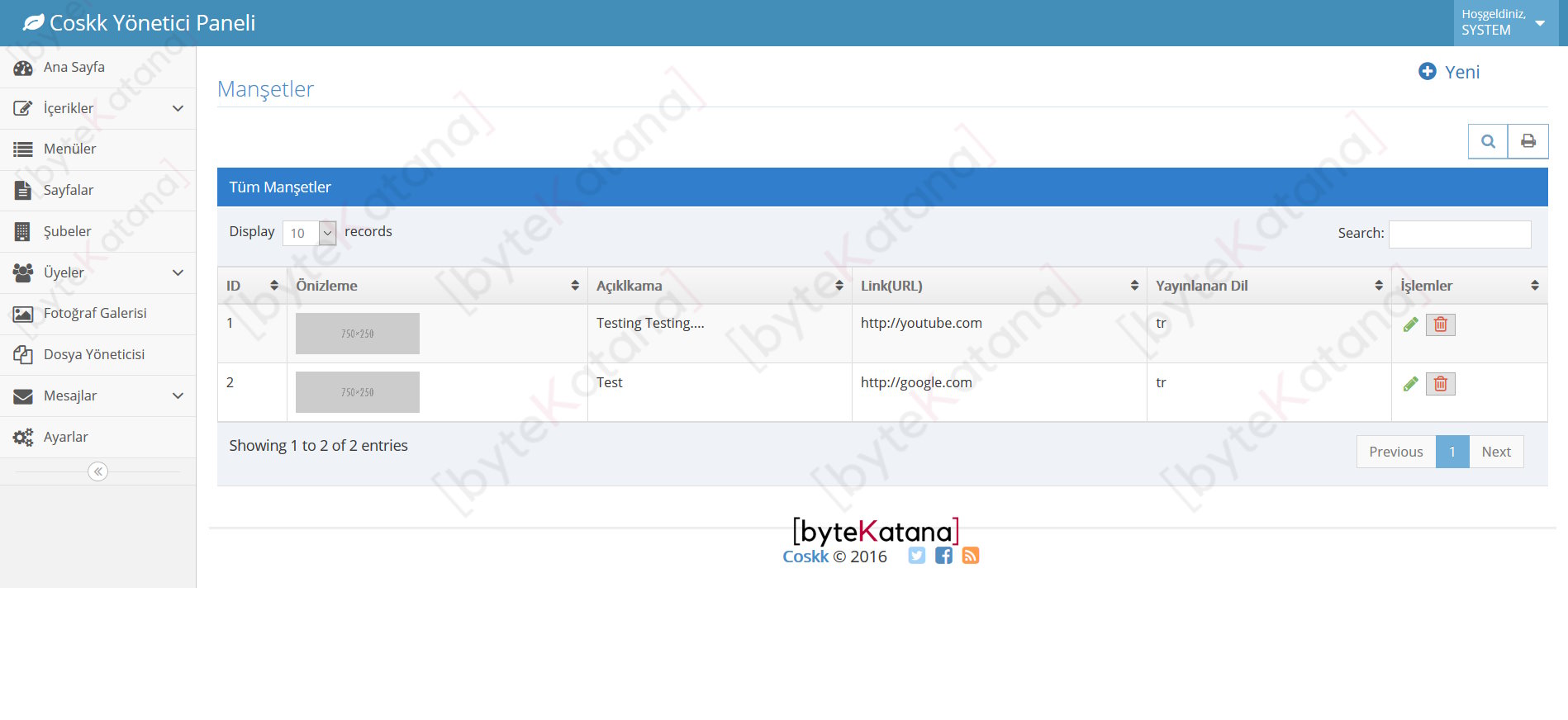This screenshot has height=720, width=1568.
Task: Open the Display records count dropdown
Action: [309, 233]
